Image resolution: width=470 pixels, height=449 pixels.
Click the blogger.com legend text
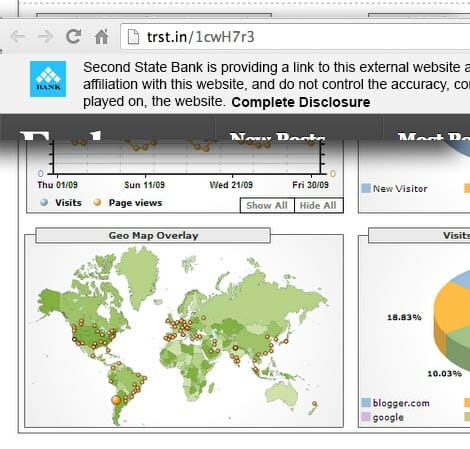[x=401, y=403]
